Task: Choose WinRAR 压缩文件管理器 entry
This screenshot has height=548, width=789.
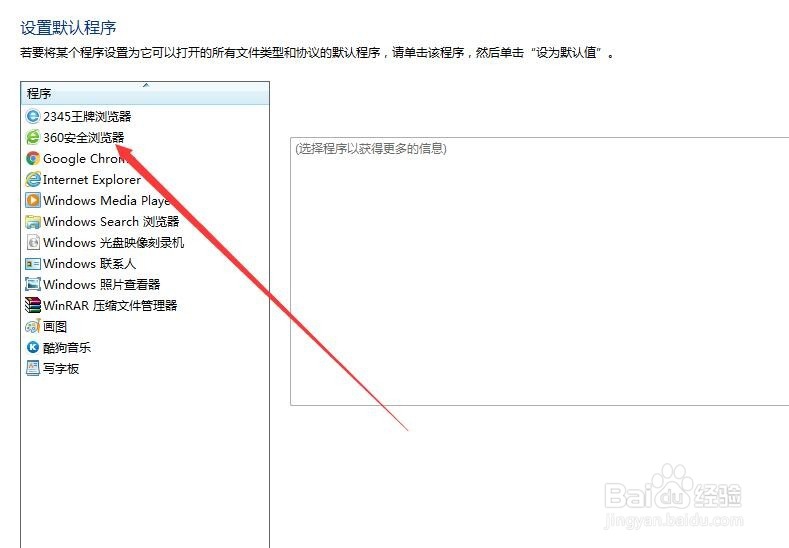Action: [x=110, y=305]
